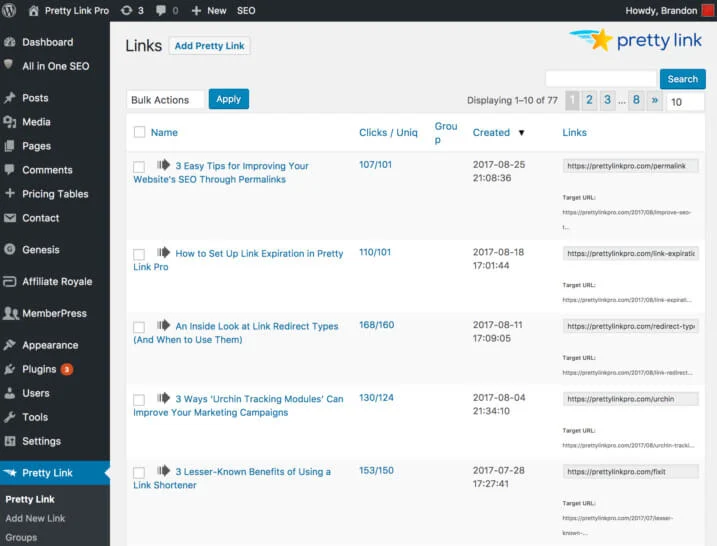This screenshot has width=717, height=546.
Task: Go to page 3 of links
Action: pyautogui.click(x=607, y=100)
